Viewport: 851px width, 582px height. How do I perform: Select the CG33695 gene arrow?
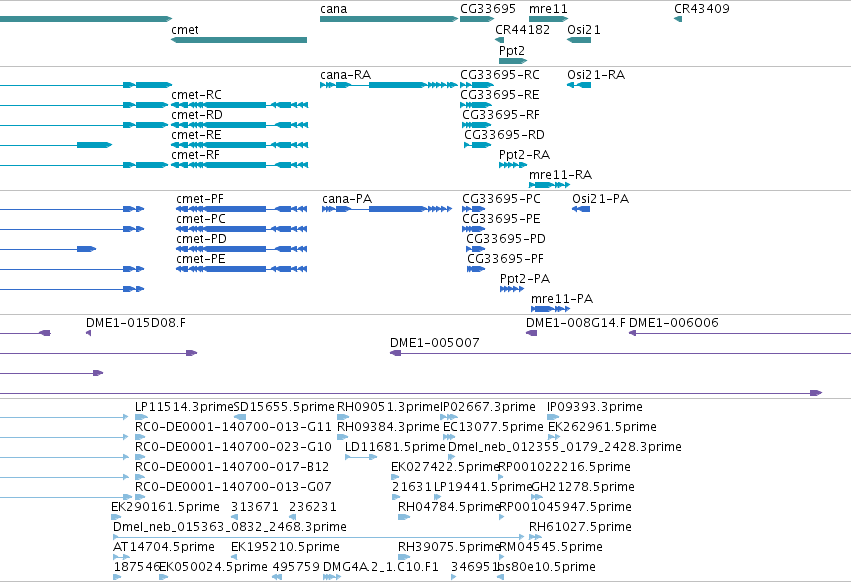477,19
